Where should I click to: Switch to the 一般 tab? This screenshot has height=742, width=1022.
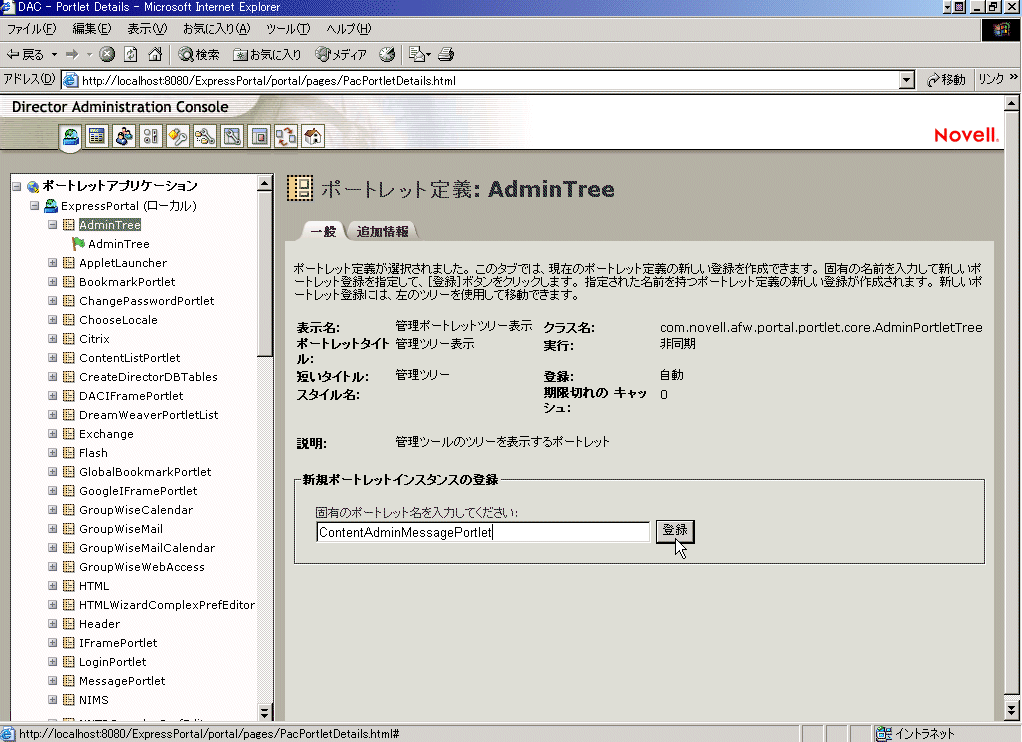pyautogui.click(x=323, y=231)
